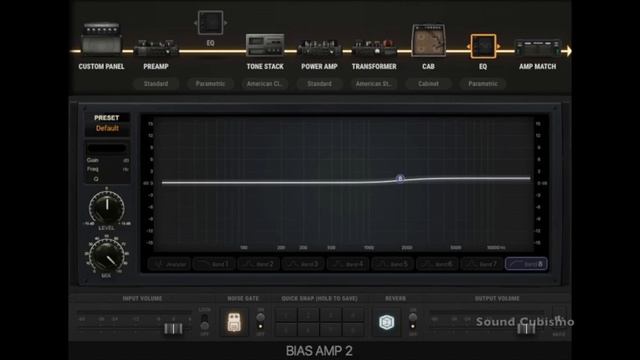Select the Preamp module icon
This screenshot has width=640, height=360.
point(156,48)
